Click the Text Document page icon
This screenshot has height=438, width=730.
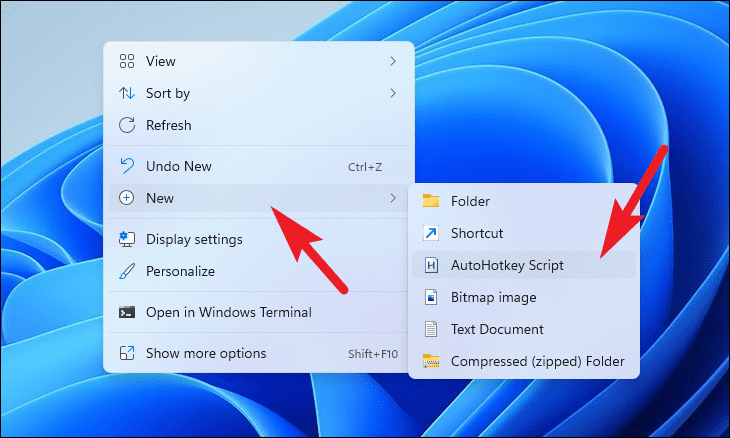point(431,329)
